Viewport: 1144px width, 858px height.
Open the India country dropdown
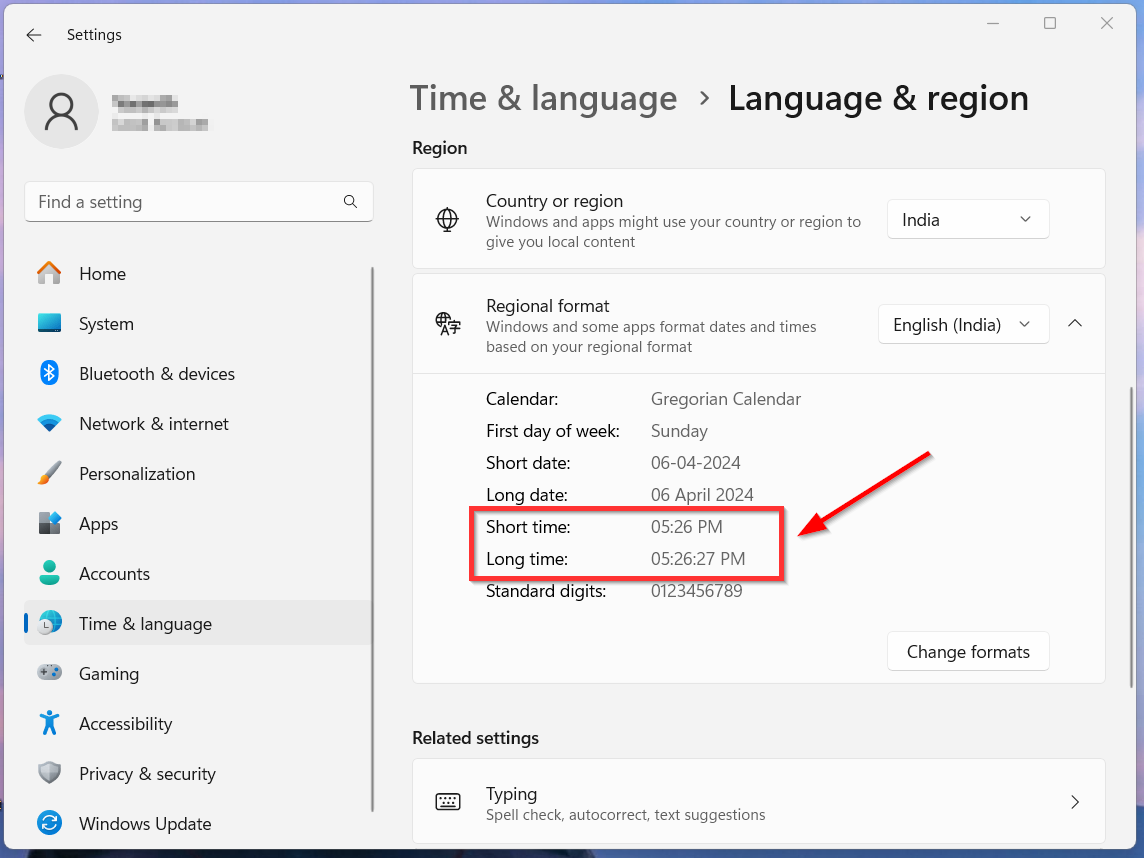[968, 219]
